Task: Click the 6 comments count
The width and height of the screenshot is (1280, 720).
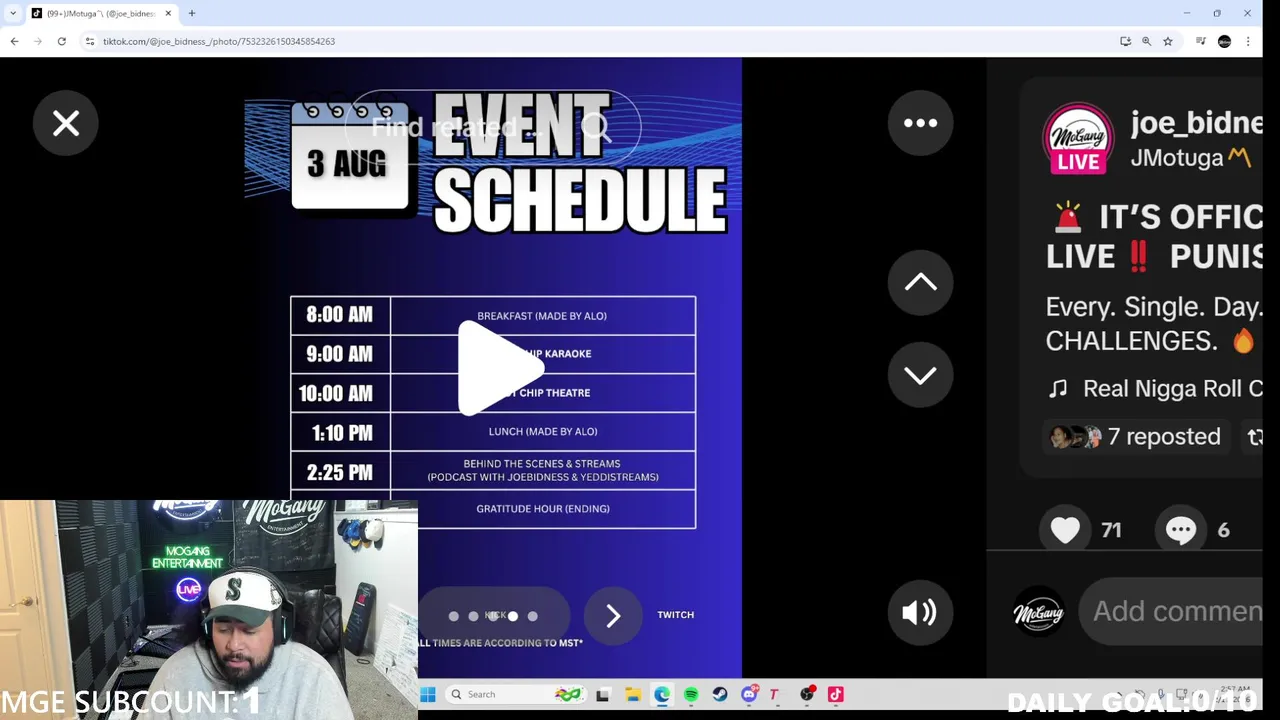Action: pos(1223,531)
